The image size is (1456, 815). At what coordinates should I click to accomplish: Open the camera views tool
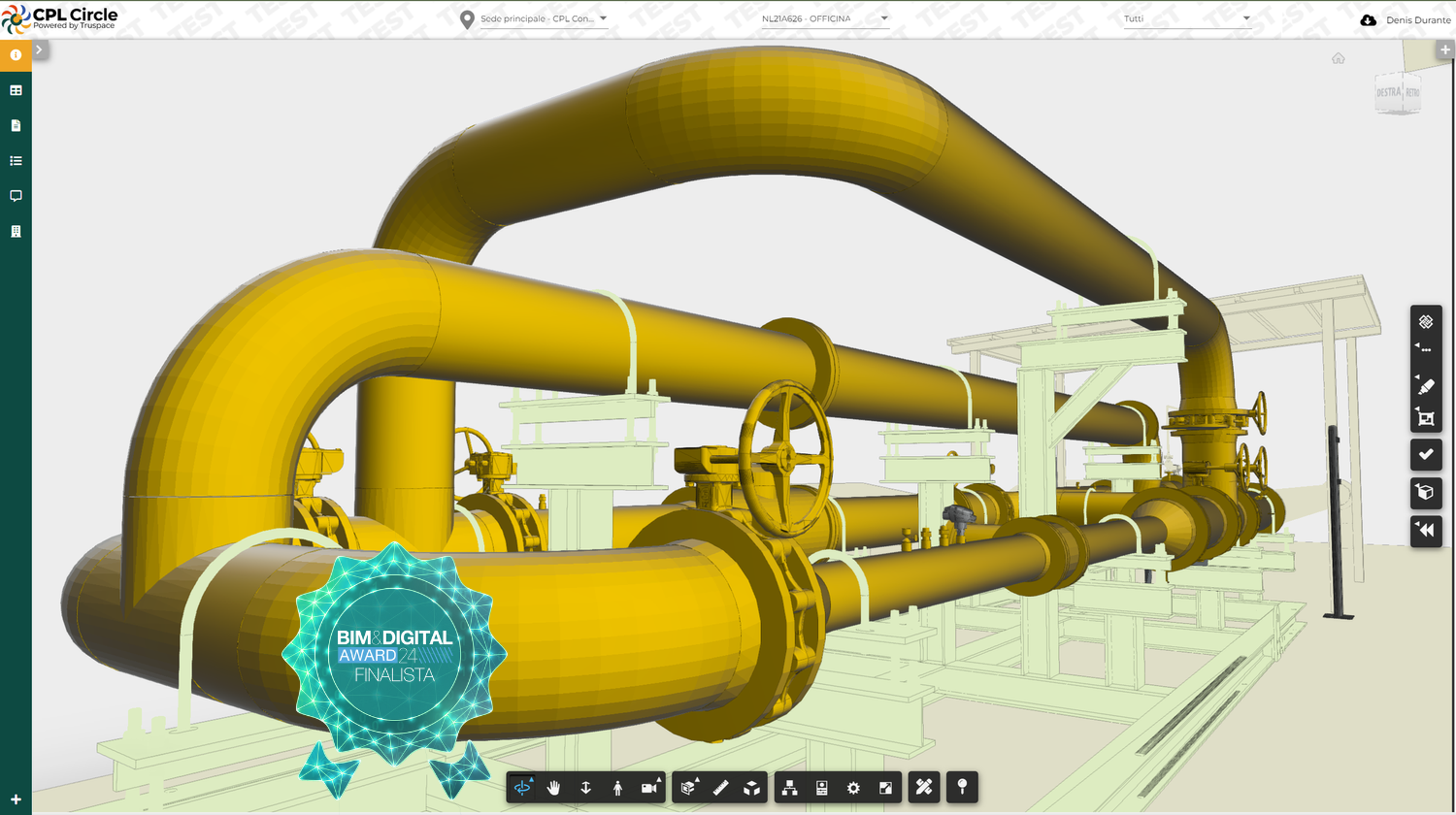click(650, 787)
